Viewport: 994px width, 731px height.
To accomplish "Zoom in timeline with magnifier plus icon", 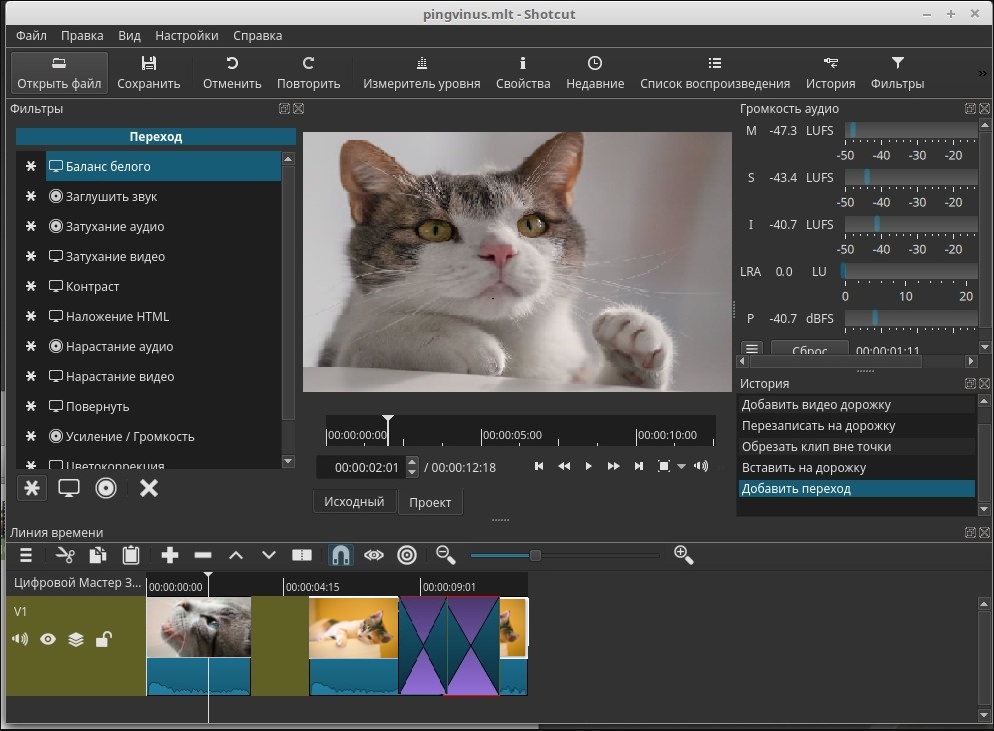I will click(684, 555).
